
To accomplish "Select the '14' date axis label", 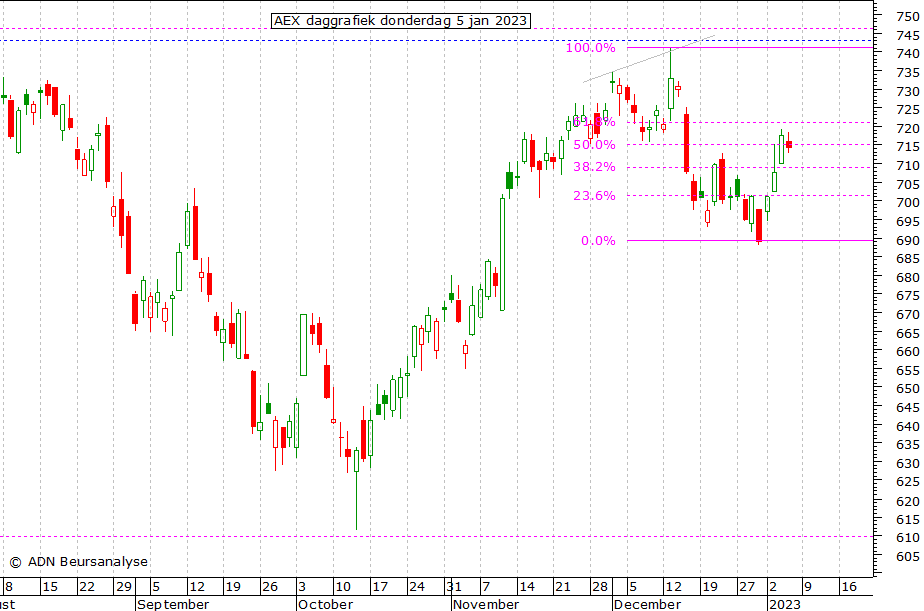I will click(x=527, y=587).
